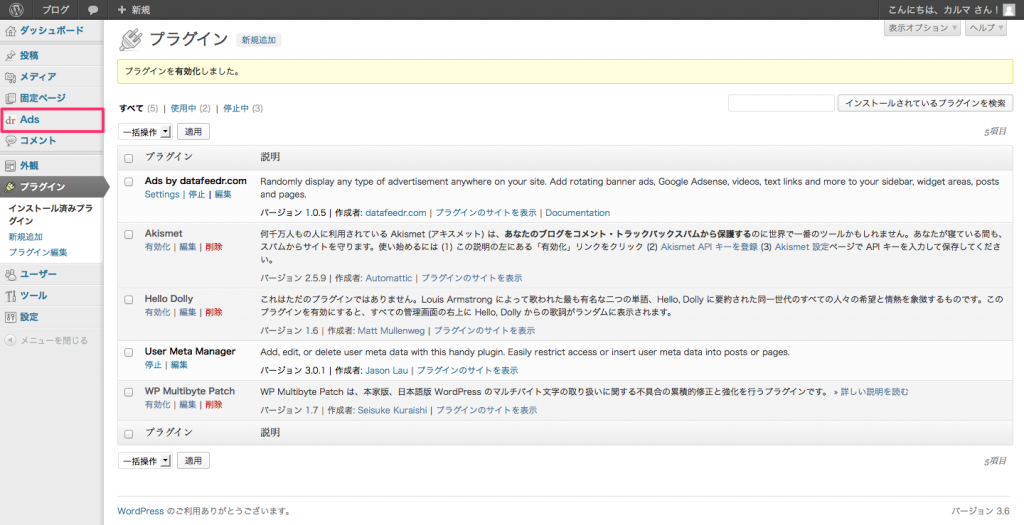The height and width of the screenshot is (525, 1024).
Task: Check the Ads by datafeedr.com checkbox
Action: point(129,182)
